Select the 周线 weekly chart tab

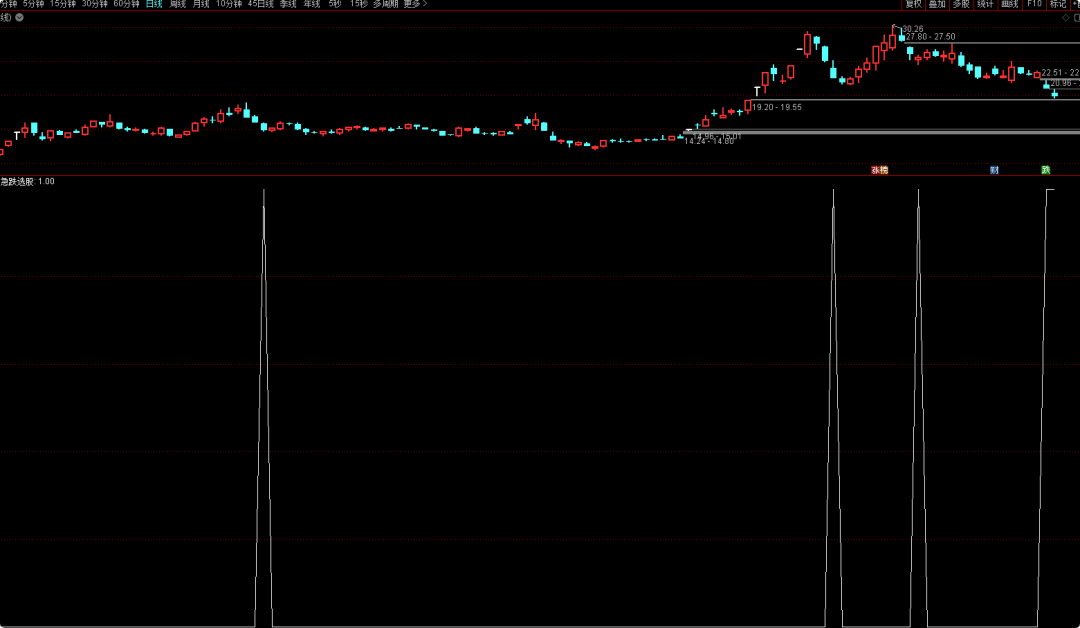[x=178, y=4]
